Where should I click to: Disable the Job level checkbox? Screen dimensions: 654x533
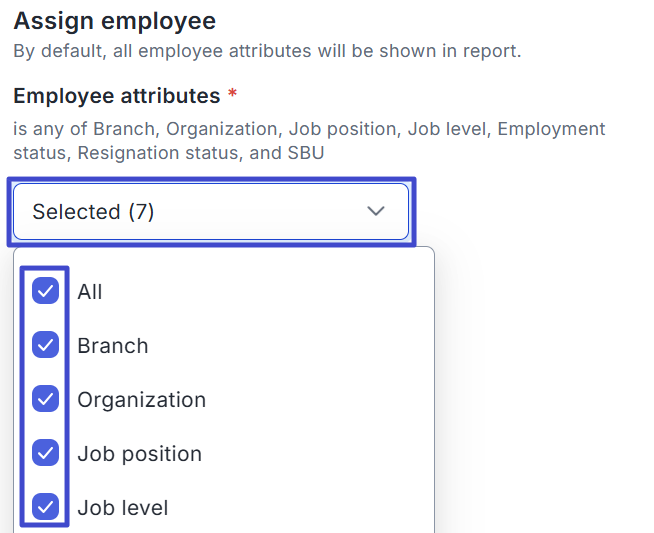(45, 507)
